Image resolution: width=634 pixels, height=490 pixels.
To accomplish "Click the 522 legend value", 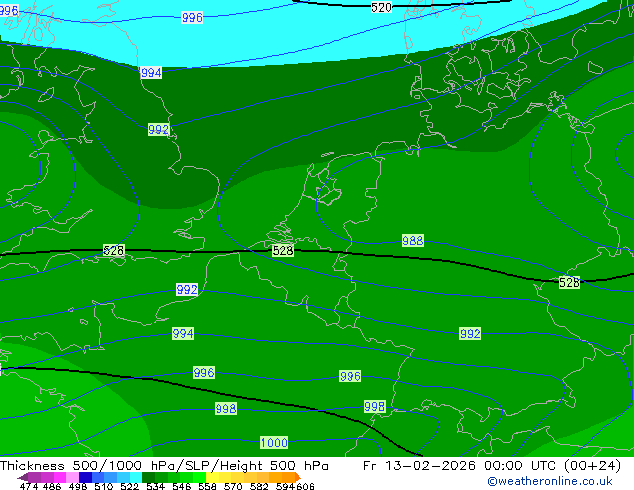I will (x=129, y=486).
